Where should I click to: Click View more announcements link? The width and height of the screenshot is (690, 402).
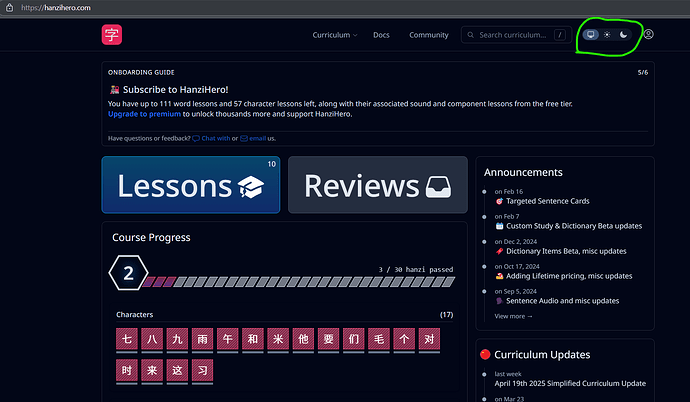(513, 316)
